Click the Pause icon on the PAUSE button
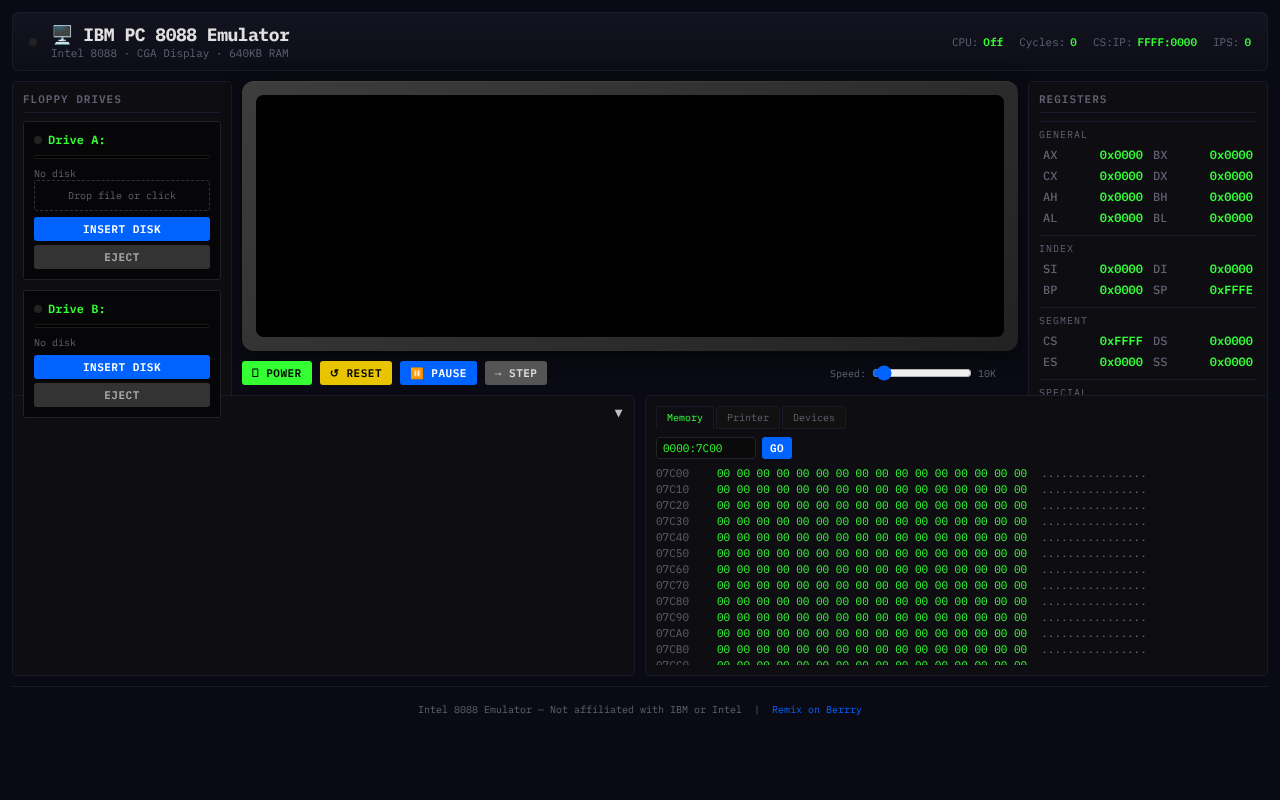The image size is (1280, 800). [x=416, y=373]
